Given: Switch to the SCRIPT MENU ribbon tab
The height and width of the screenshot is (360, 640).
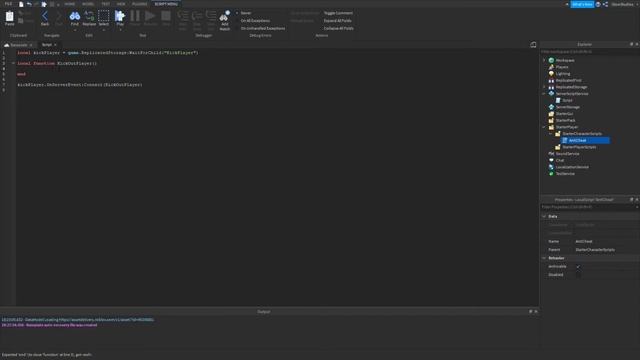Looking at the screenshot, I should pyautogui.click(x=166, y=4).
